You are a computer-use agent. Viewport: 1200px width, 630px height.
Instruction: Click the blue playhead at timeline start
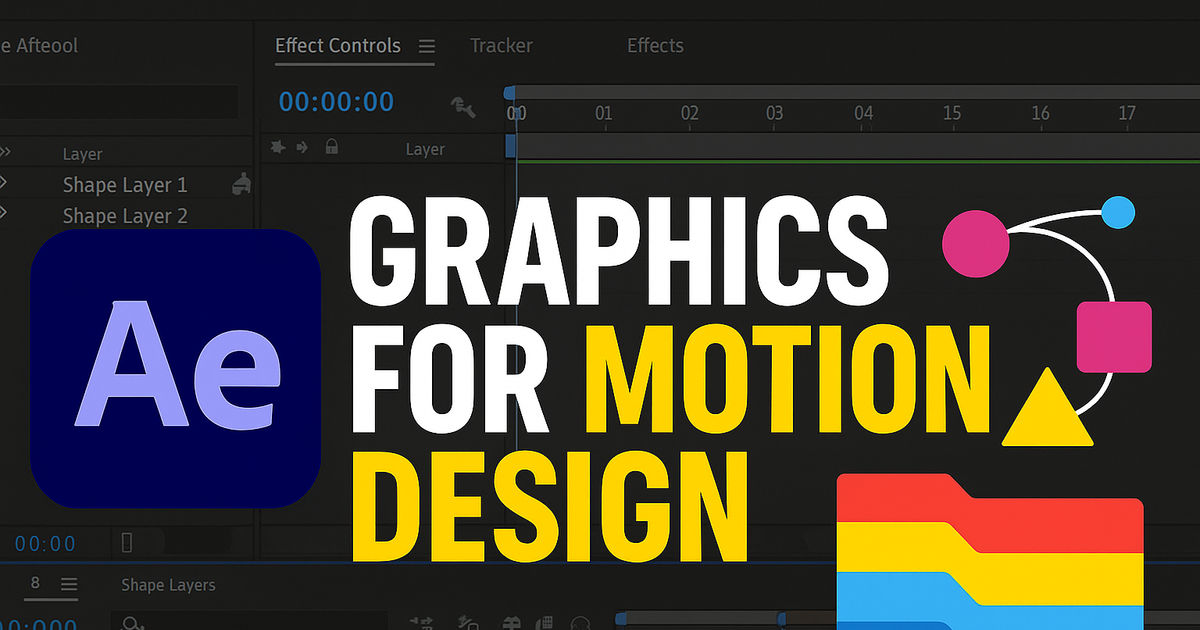click(x=510, y=93)
